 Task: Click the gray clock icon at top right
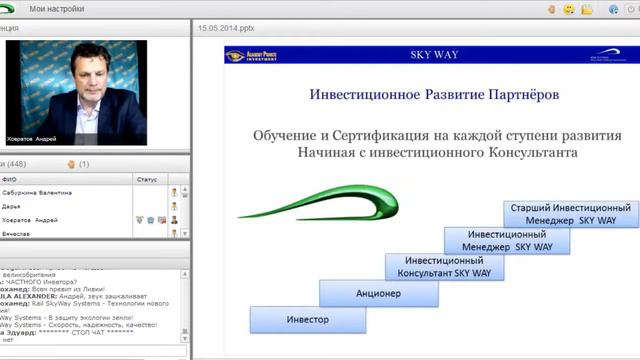[x=631, y=9]
